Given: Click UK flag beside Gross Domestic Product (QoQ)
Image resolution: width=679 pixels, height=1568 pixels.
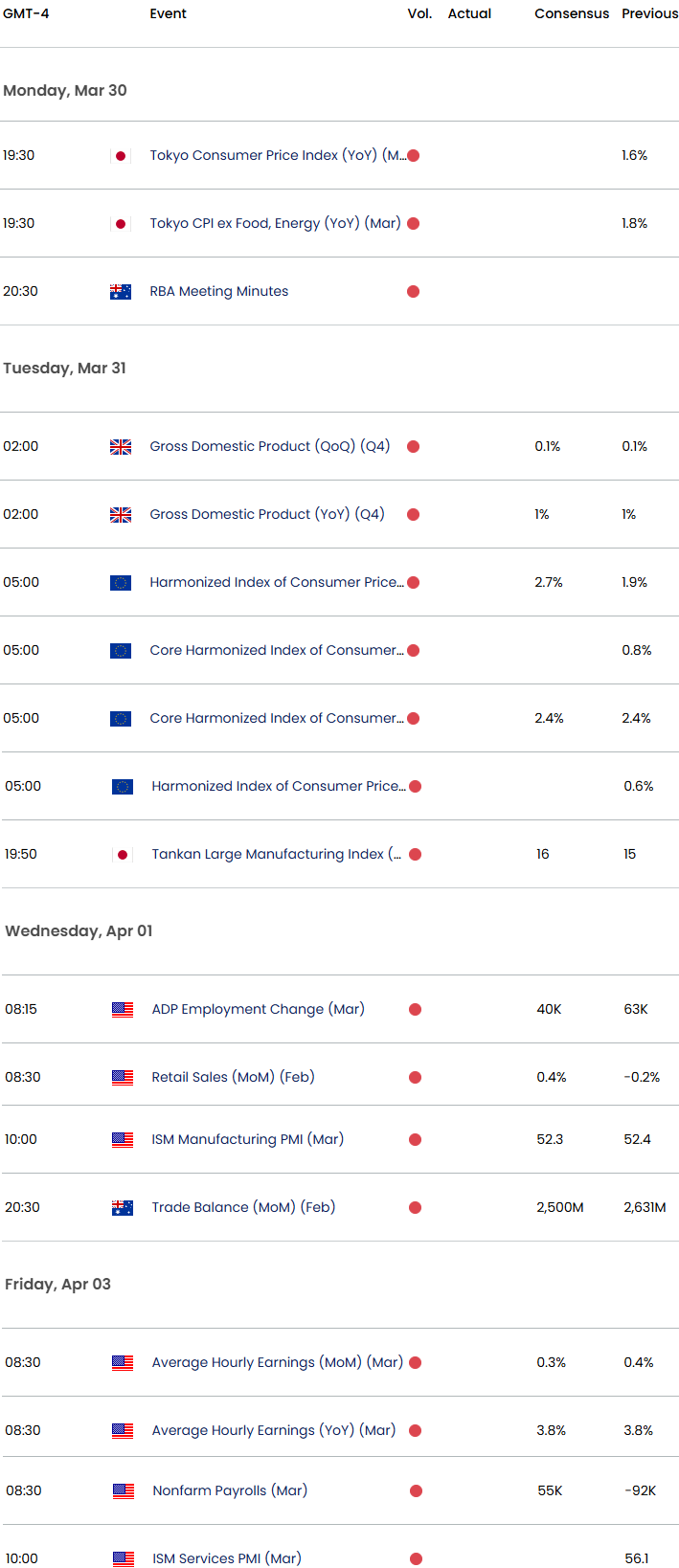Looking at the screenshot, I should point(121,446).
